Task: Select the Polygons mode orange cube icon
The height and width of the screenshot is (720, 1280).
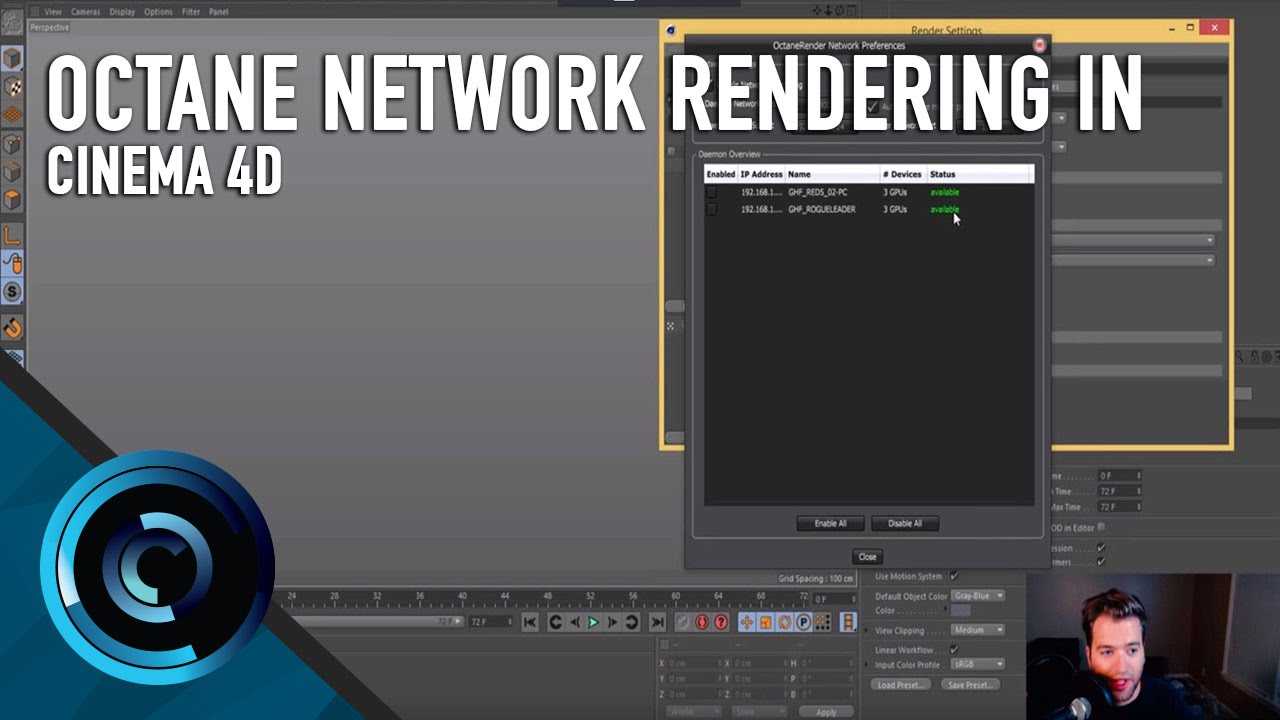Action: tap(12, 199)
